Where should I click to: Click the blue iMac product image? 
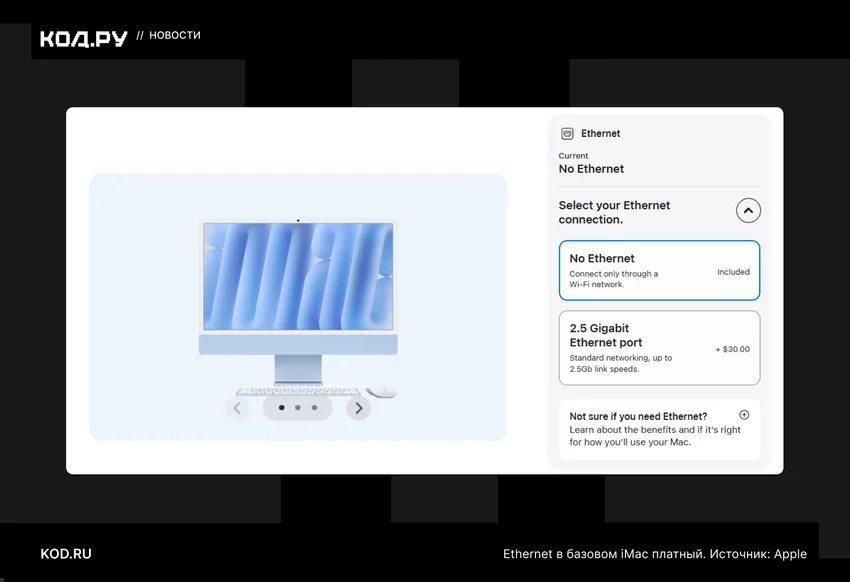coord(298,307)
